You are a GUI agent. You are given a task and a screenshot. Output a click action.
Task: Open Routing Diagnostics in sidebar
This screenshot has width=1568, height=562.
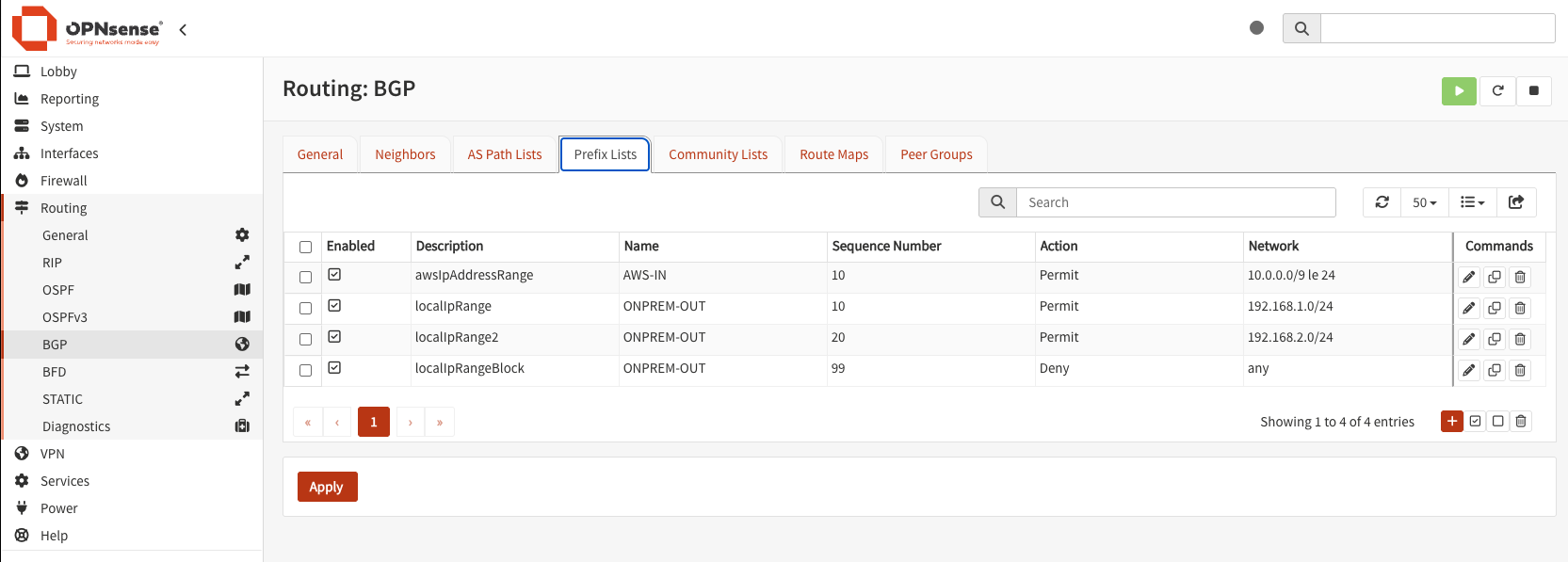coord(132,426)
